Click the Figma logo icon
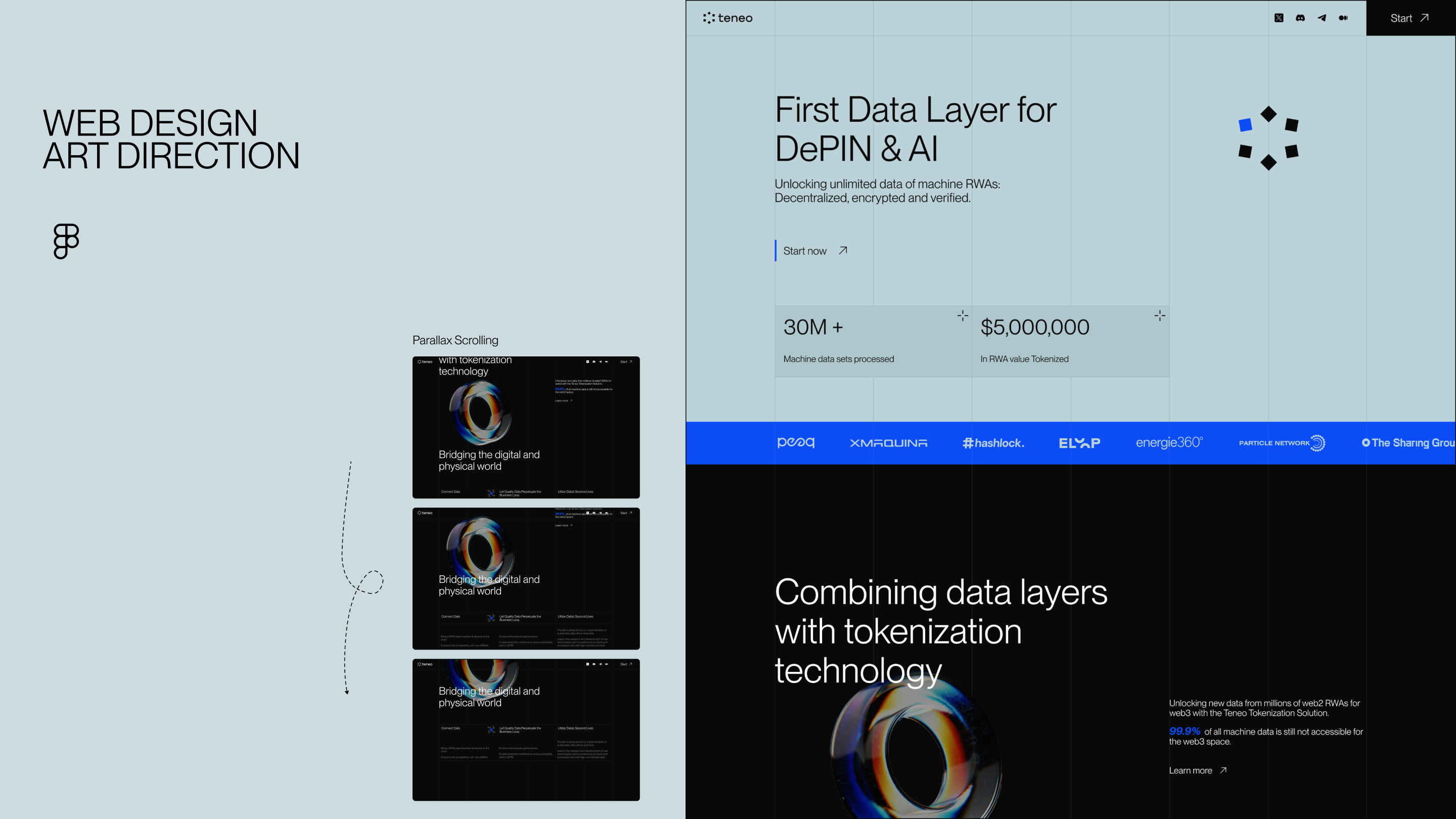 [66, 241]
